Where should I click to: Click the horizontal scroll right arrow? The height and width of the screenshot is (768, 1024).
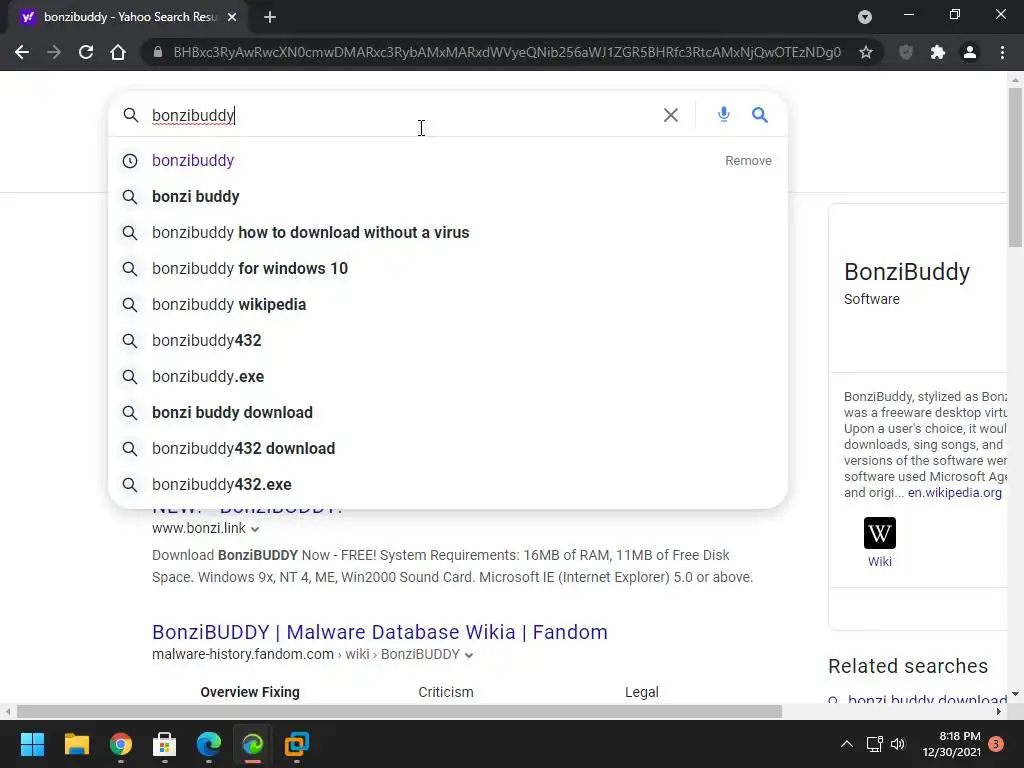[999, 711]
